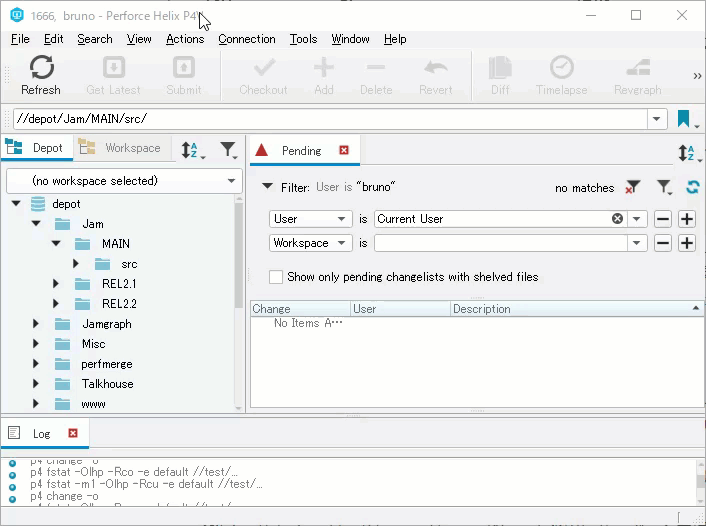Open the address bar history dropdown
The height and width of the screenshot is (526, 706).
[656, 119]
